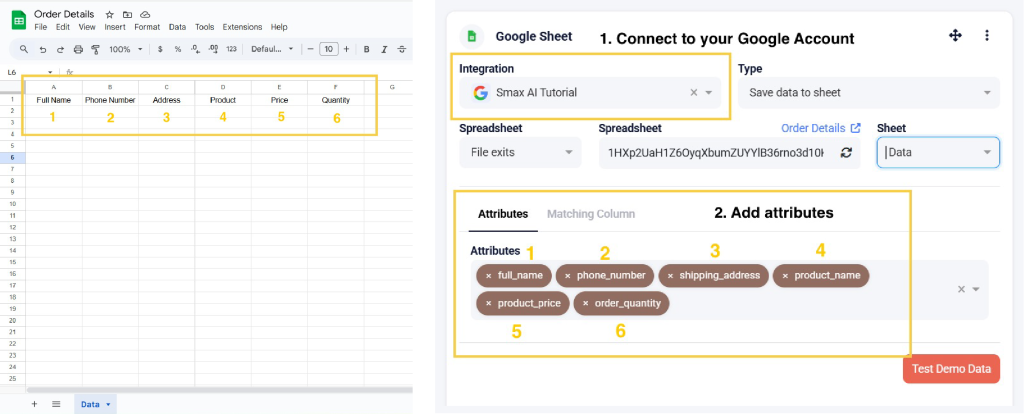This screenshot has width=1024, height=414.
Task: Decrease decimal places
Action: [195, 49]
